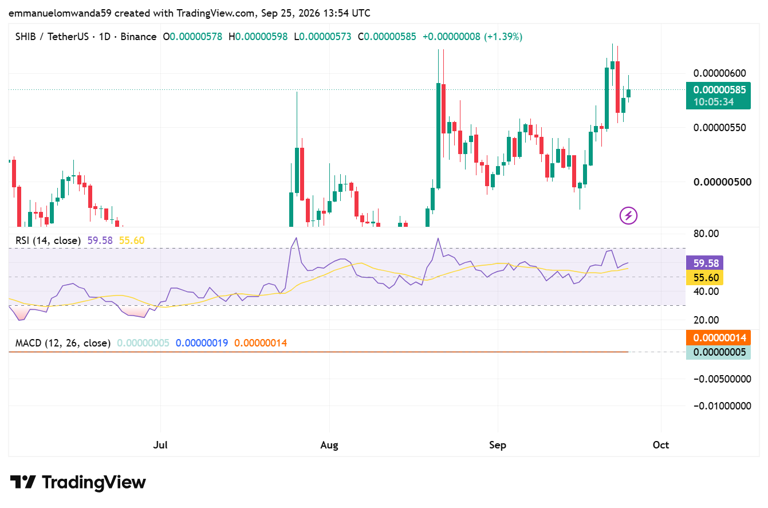The image size is (768, 508).
Task: Click the orange 0.00000014 value in MACD legend
Action: point(261,343)
